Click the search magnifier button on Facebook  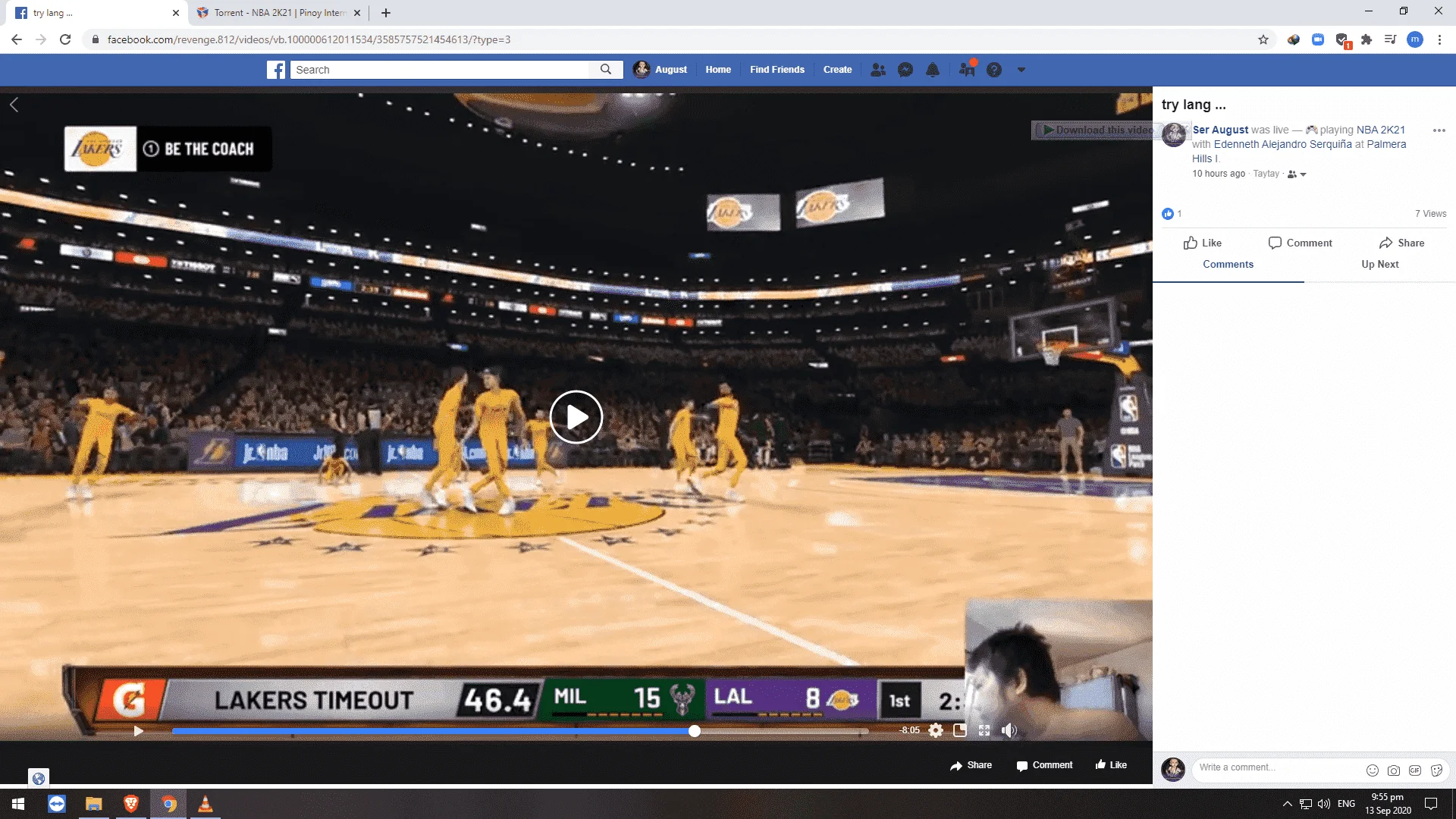click(606, 70)
